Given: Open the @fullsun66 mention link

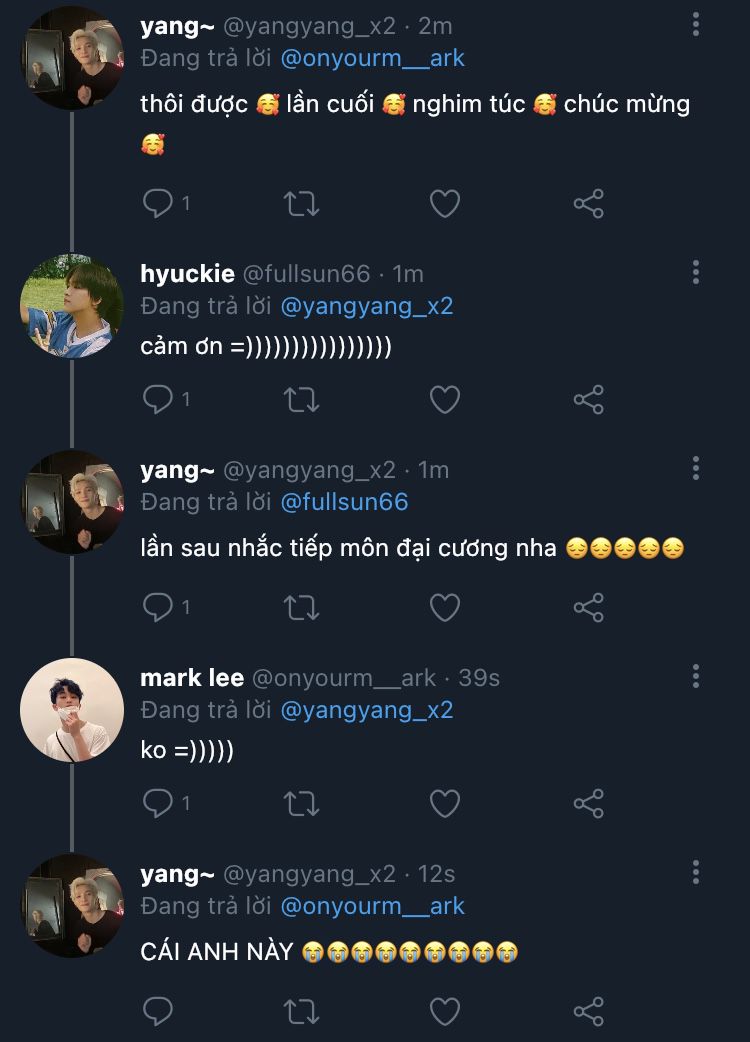Looking at the screenshot, I should (344, 502).
